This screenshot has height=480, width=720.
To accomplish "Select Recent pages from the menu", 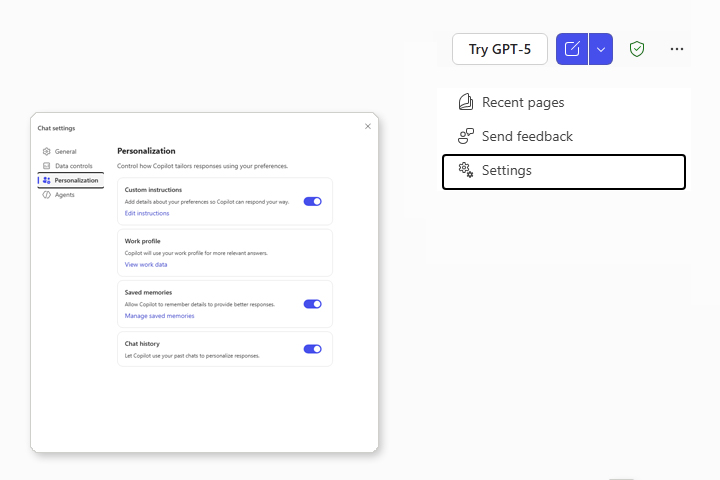I will [x=523, y=102].
